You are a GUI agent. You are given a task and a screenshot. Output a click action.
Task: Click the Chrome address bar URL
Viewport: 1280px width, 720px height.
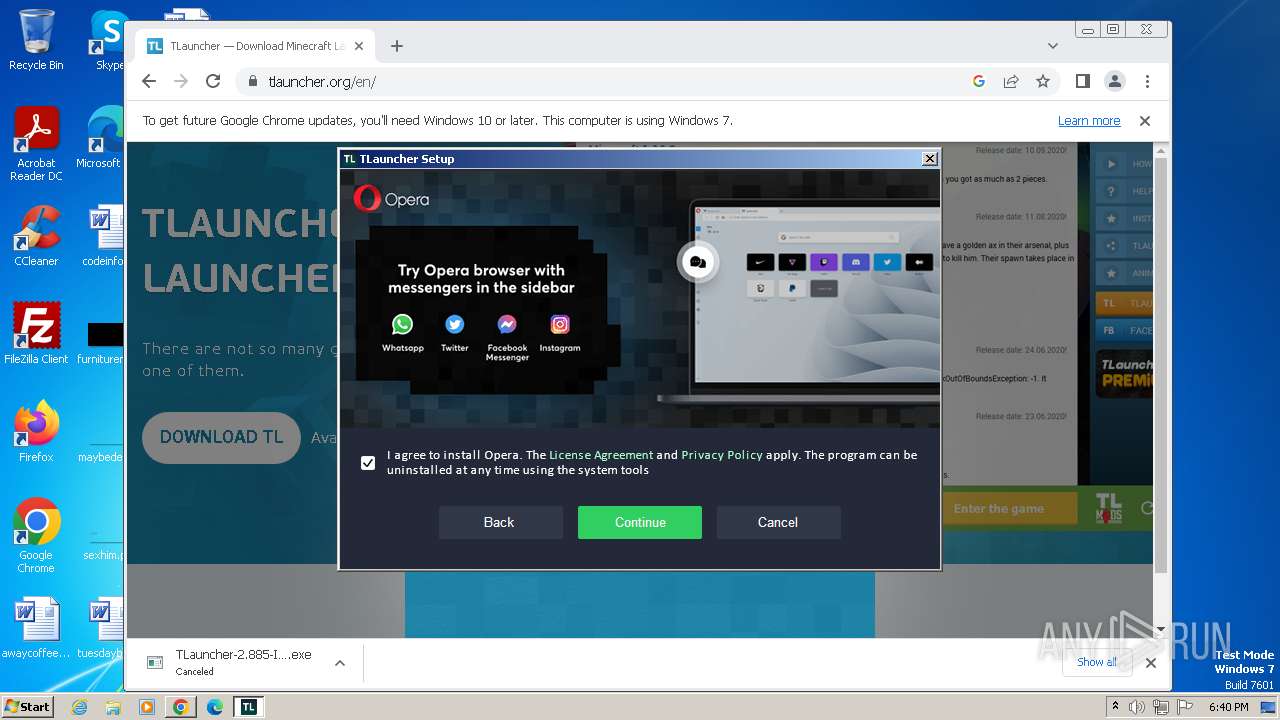[322, 82]
